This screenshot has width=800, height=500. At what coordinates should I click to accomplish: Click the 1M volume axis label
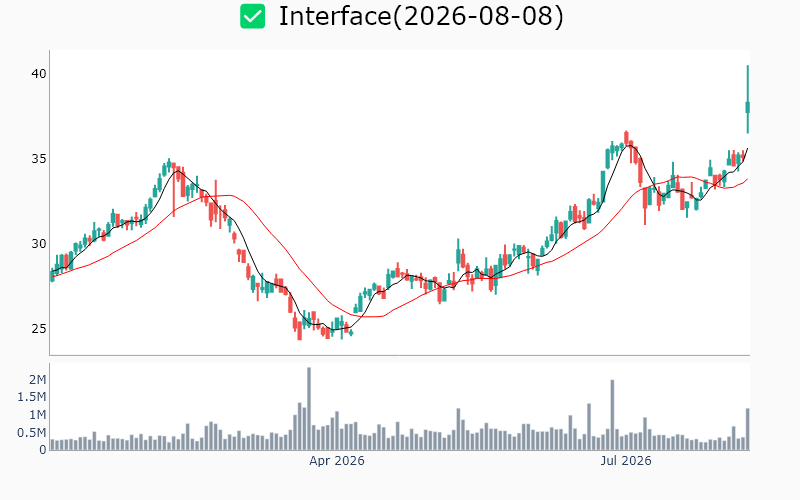click(x=38, y=415)
